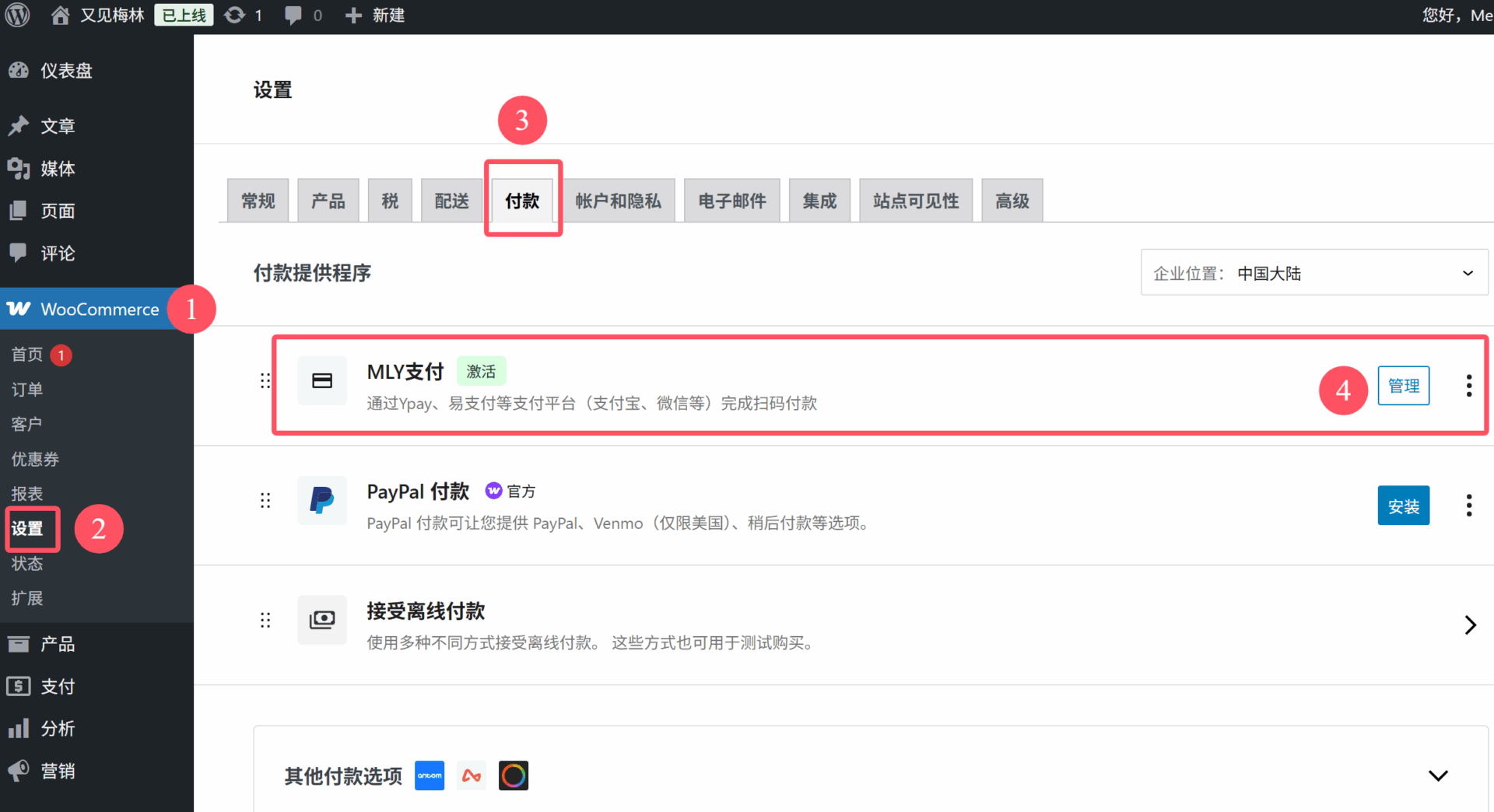Click the blue Antom payment logo
The height and width of the screenshot is (812, 1494).
(x=430, y=775)
